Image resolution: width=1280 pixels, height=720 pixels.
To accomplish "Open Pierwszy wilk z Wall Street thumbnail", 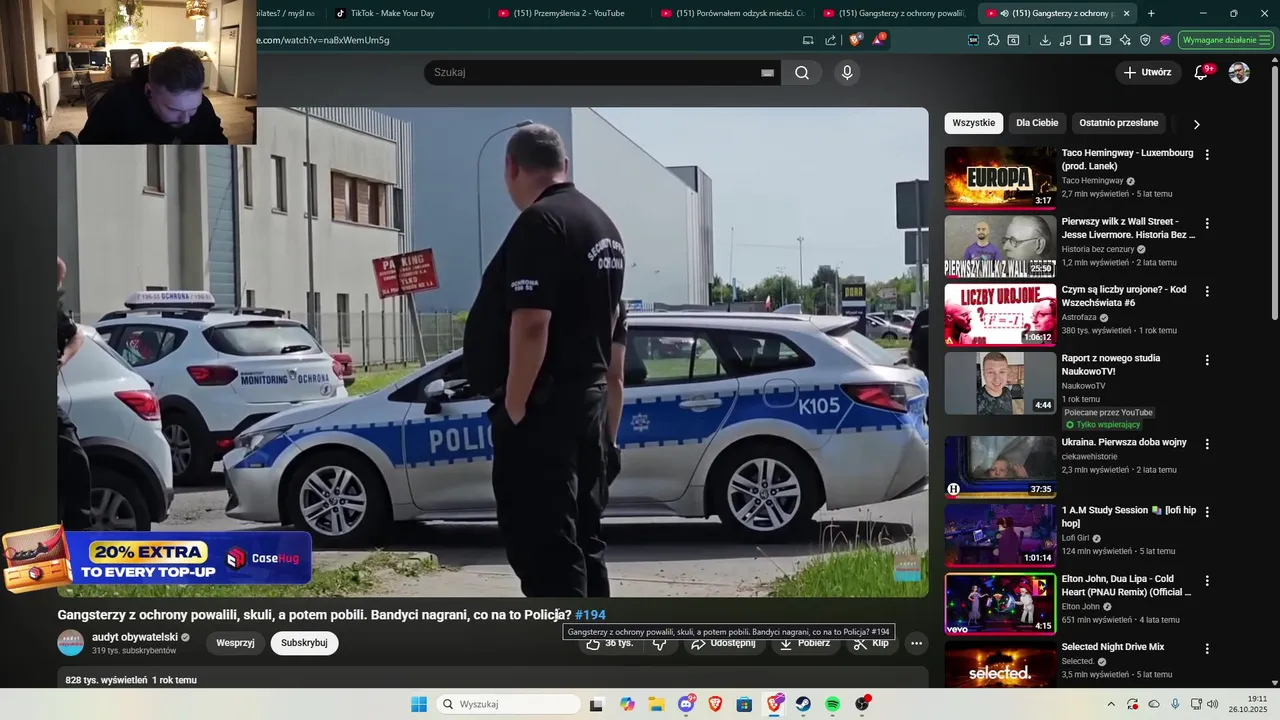I will click(1000, 246).
